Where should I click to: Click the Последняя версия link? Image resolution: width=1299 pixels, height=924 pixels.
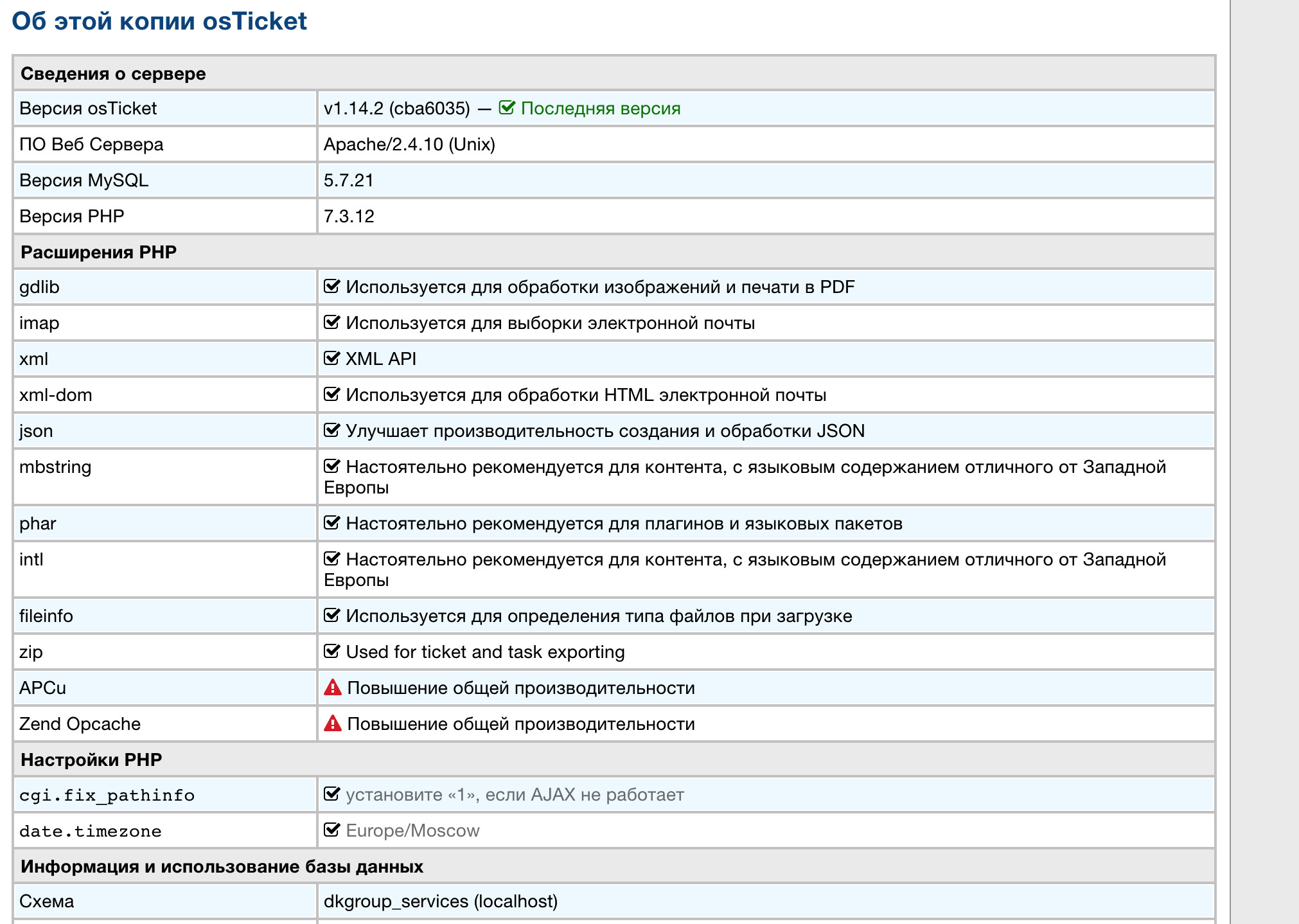coord(600,108)
